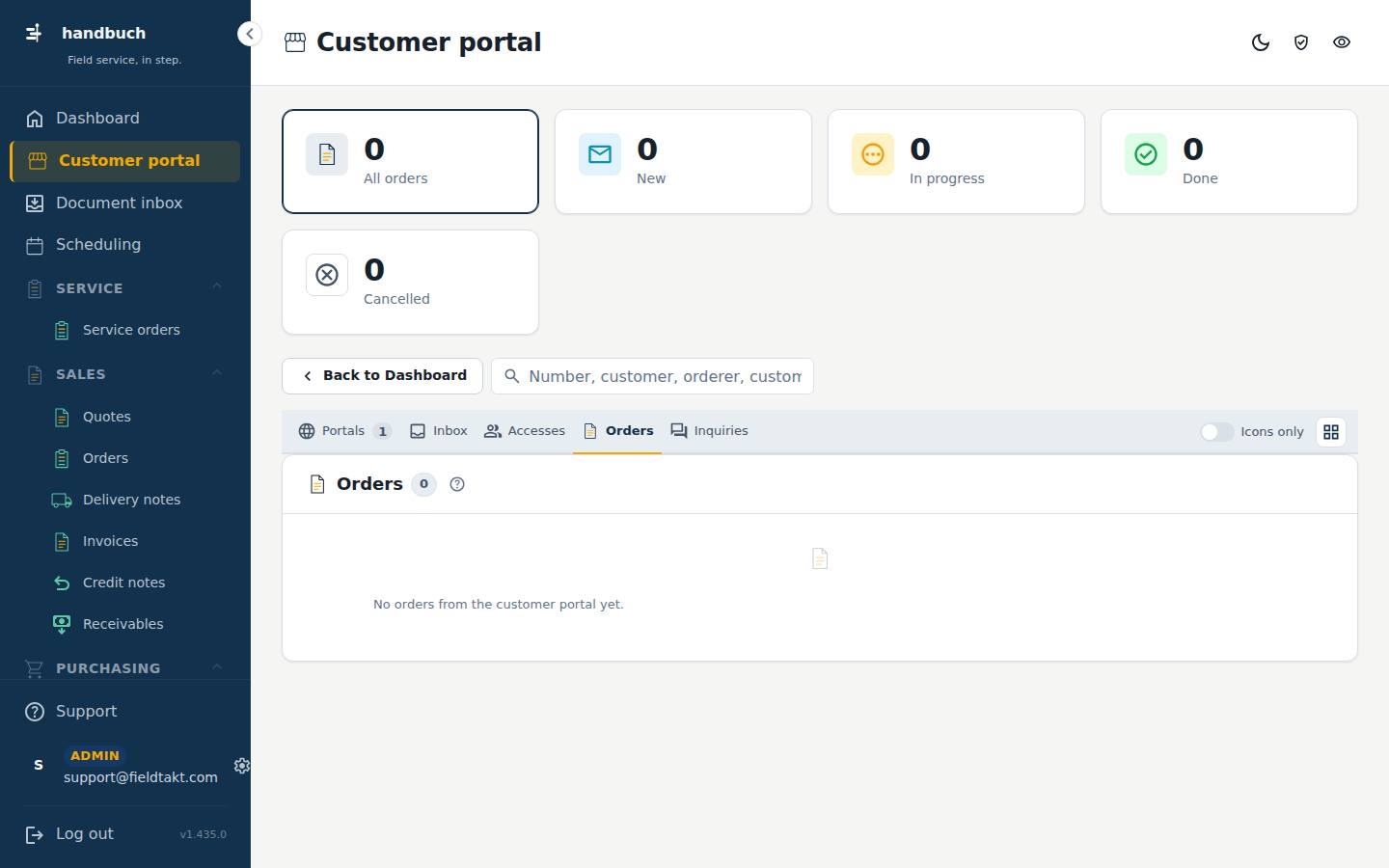Image resolution: width=1389 pixels, height=868 pixels.
Task: Click the help question mark beside Orders
Action: tap(457, 484)
